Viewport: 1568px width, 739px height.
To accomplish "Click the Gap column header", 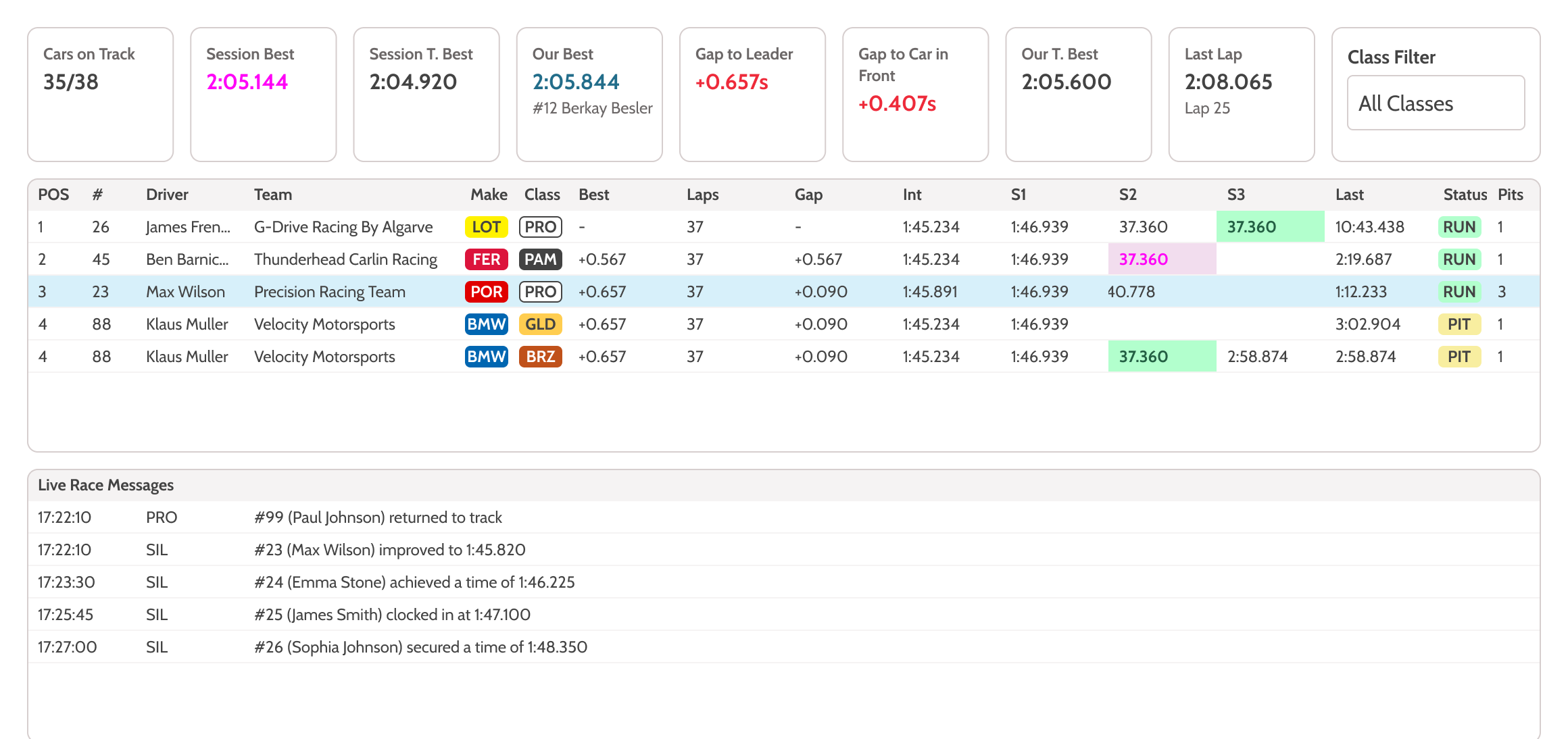I will (808, 195).
